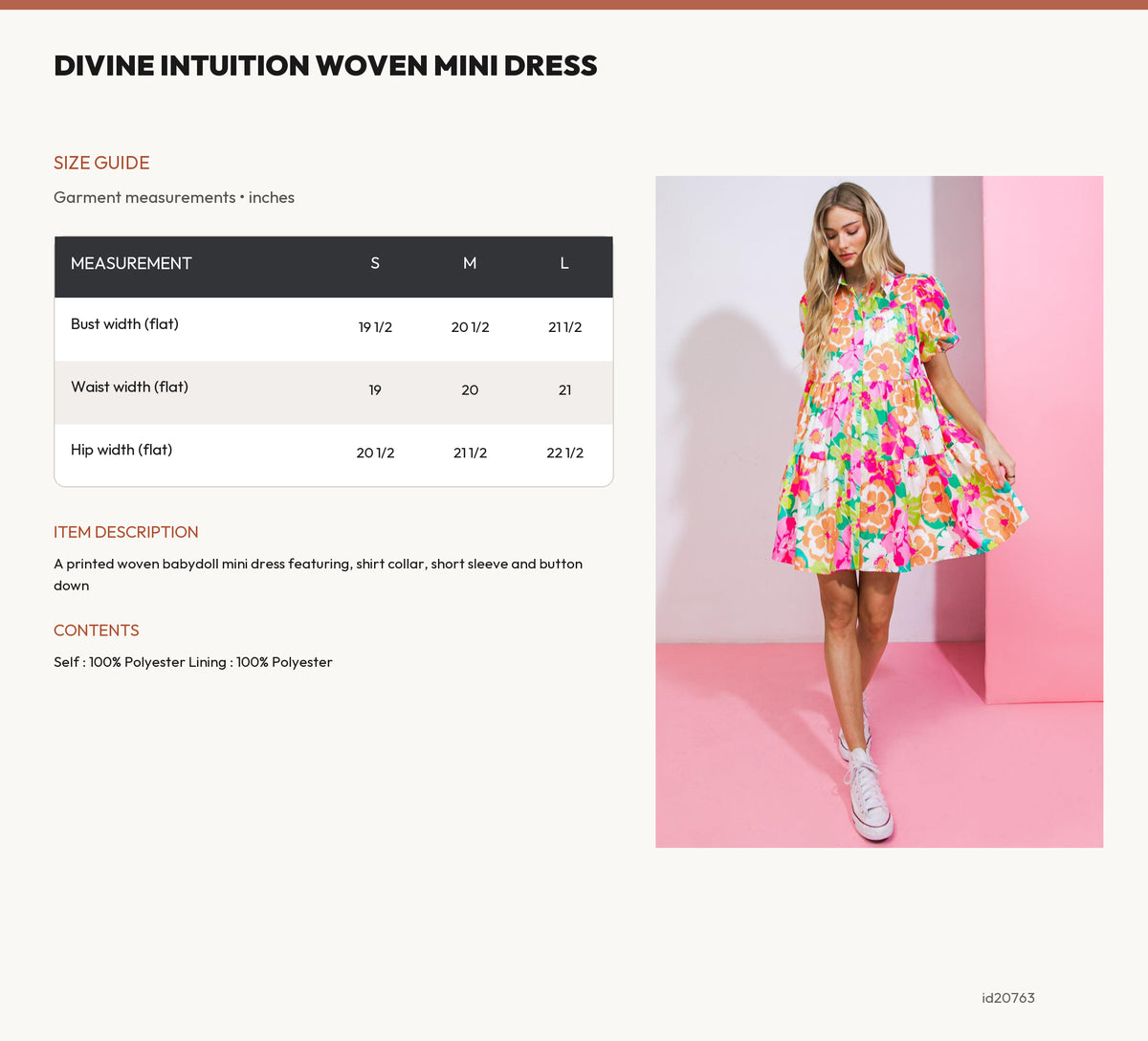1148x1041 pixels.
Task: Select the Hip width (flat) row label
Action: 121,450
